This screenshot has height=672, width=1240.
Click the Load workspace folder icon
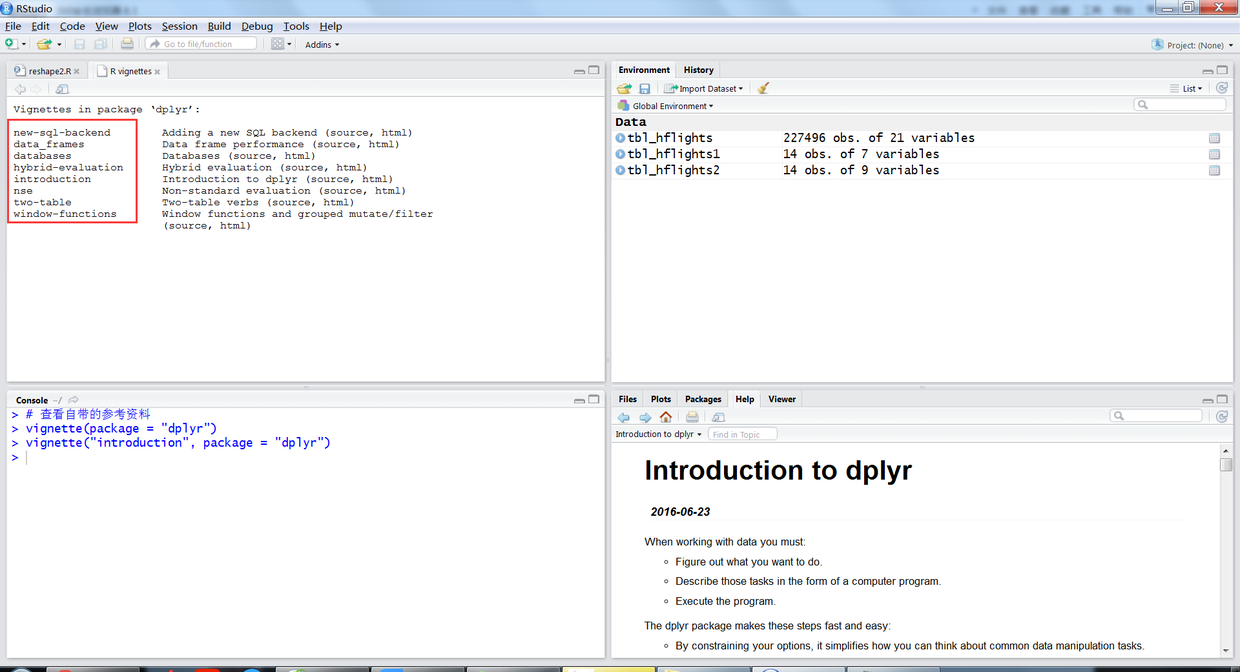[x=624, y=89]
